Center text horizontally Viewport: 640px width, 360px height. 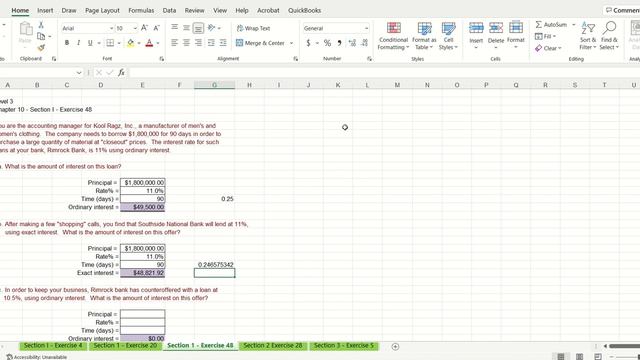coord(186,42)
